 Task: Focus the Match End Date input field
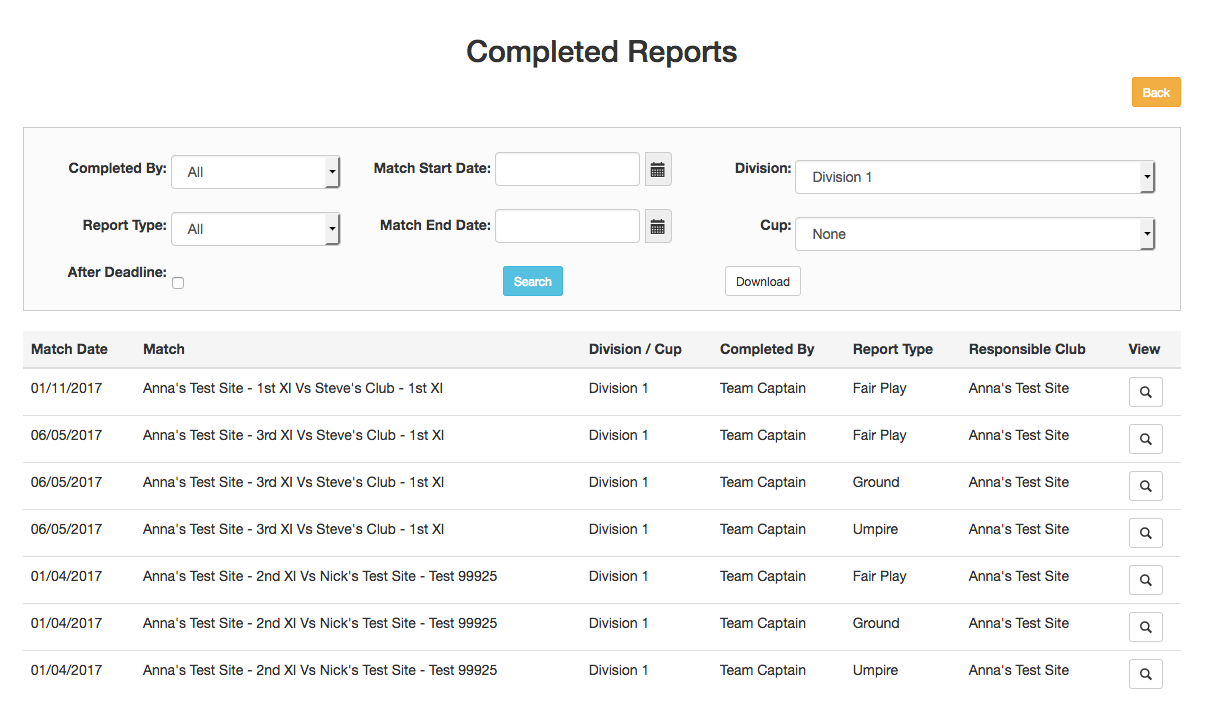(x=567, y=226)
